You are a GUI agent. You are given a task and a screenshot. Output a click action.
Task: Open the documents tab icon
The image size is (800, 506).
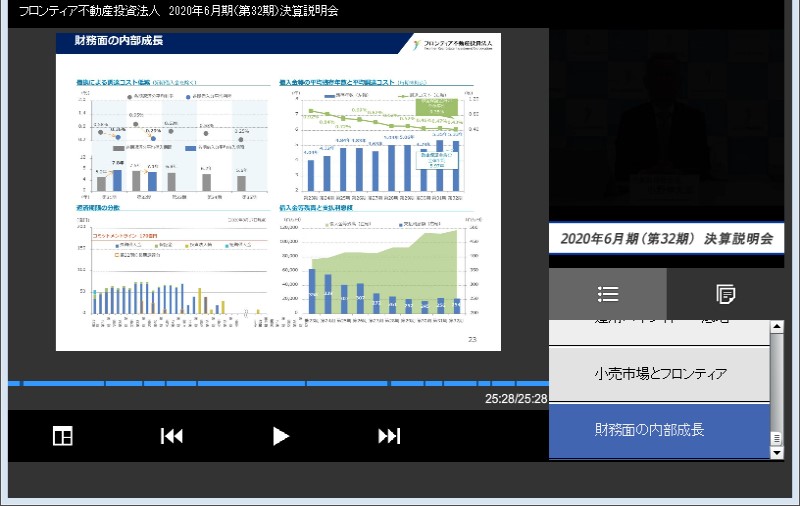[x=725, y=294]
